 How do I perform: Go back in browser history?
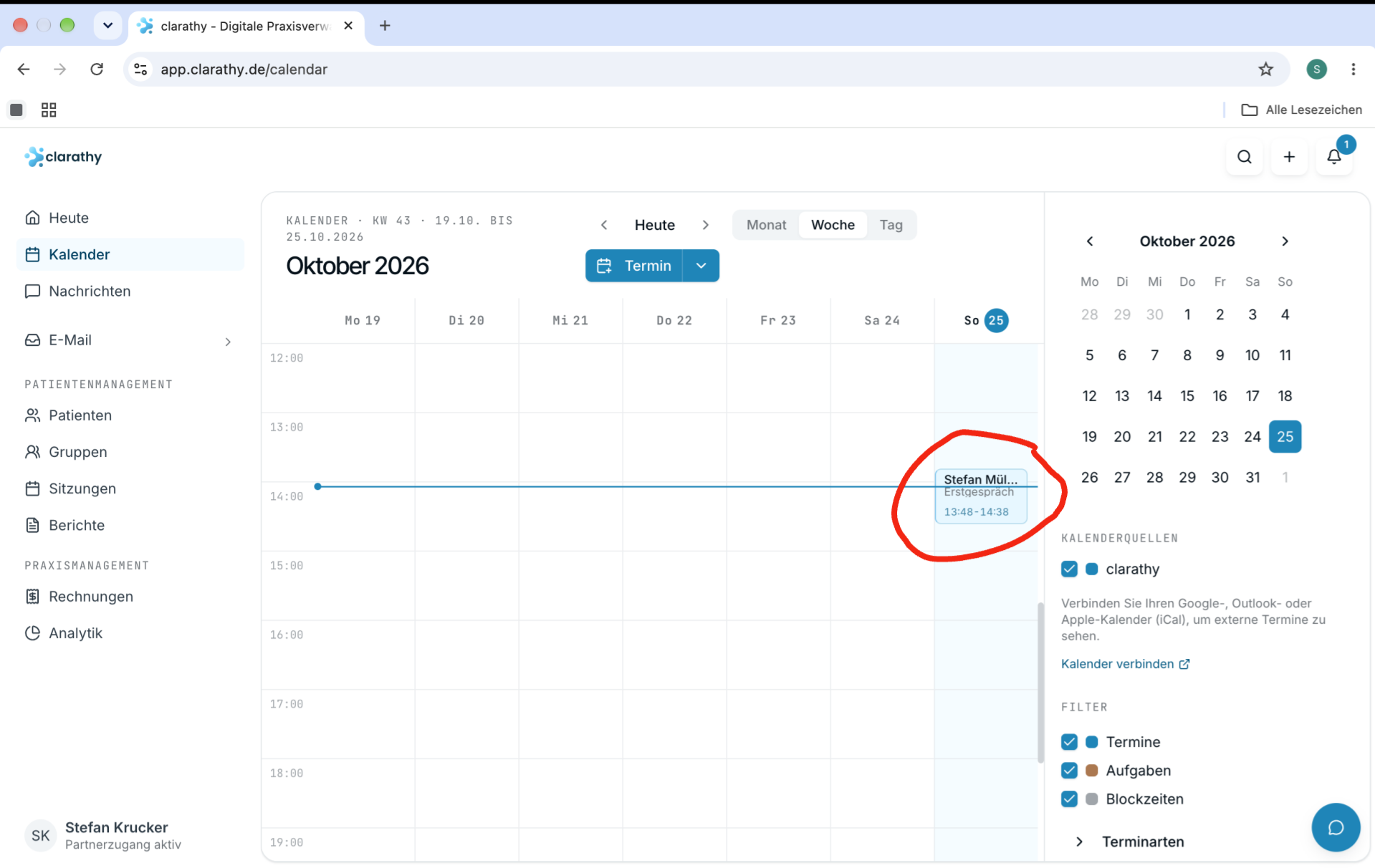24,69
